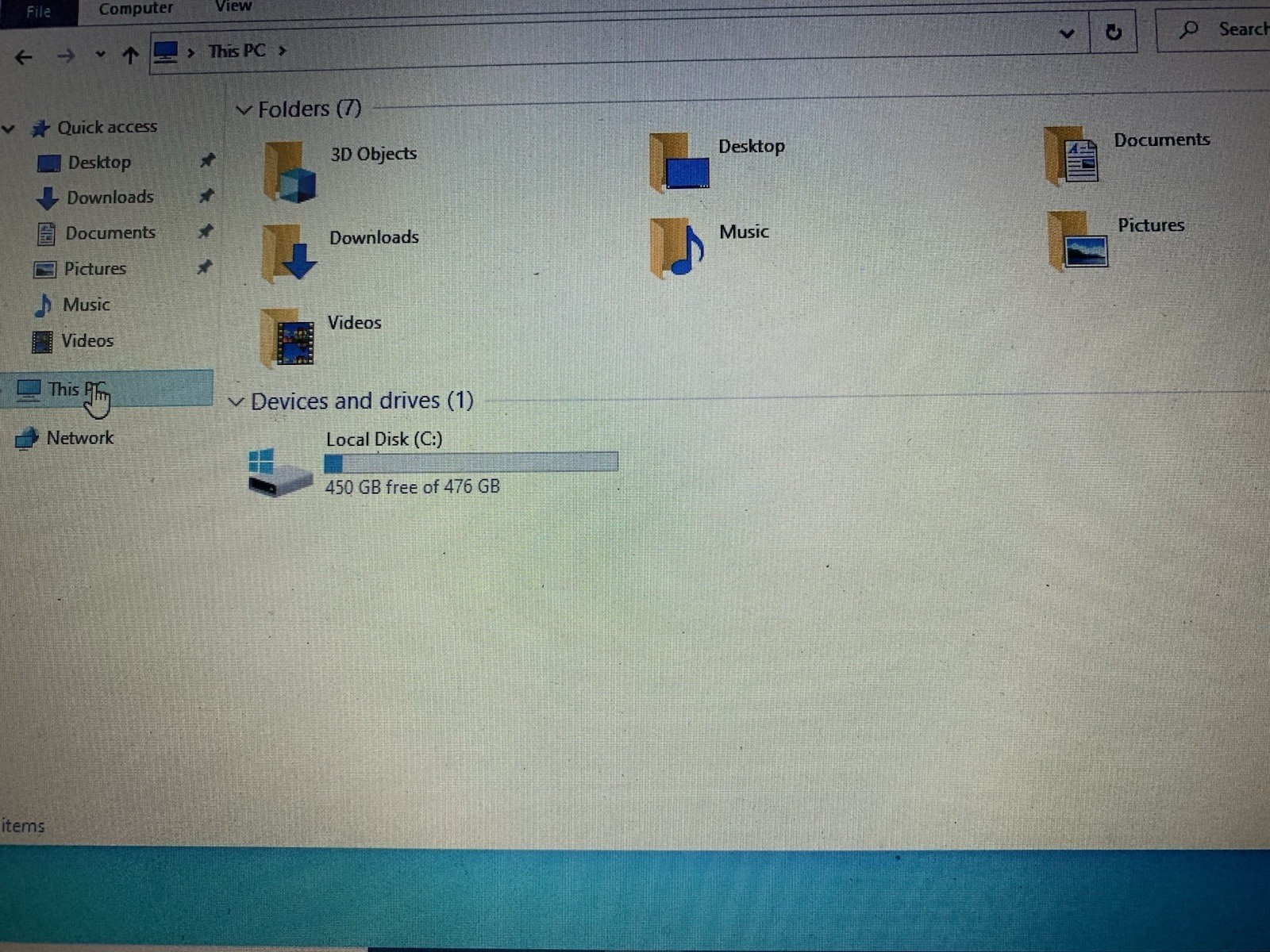
Task: Unpin Pictures using its pin icon
Action: point(205,267)
